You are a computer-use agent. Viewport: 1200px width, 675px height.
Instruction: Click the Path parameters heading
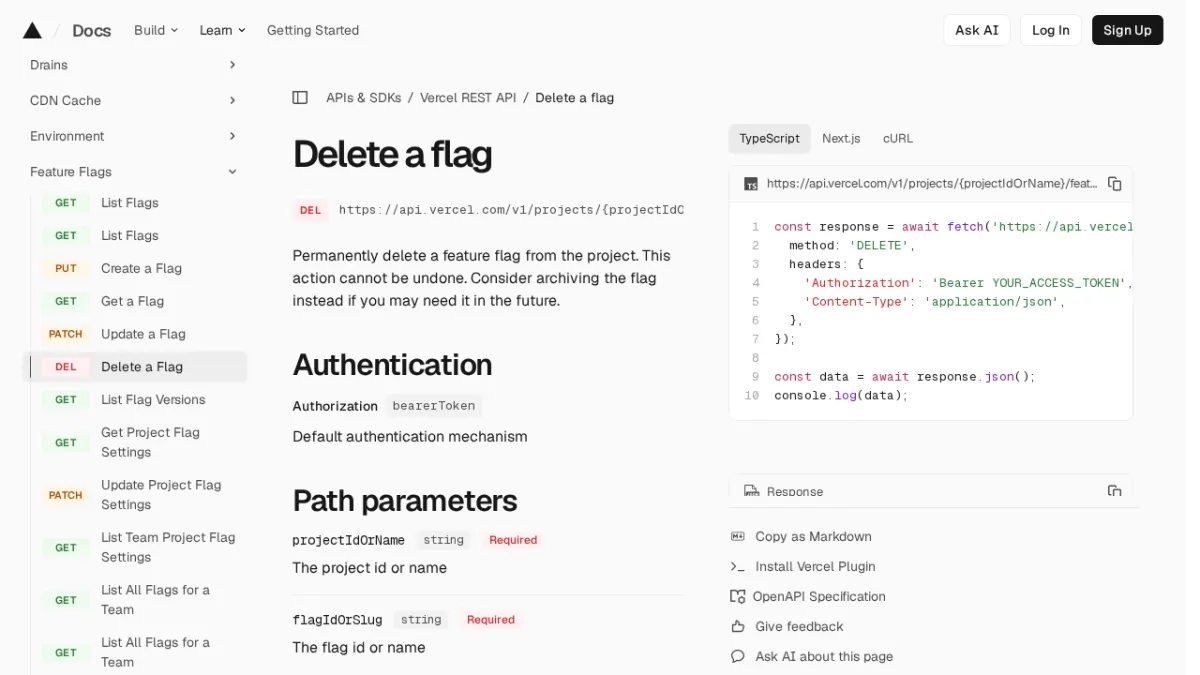coord(405,501)
